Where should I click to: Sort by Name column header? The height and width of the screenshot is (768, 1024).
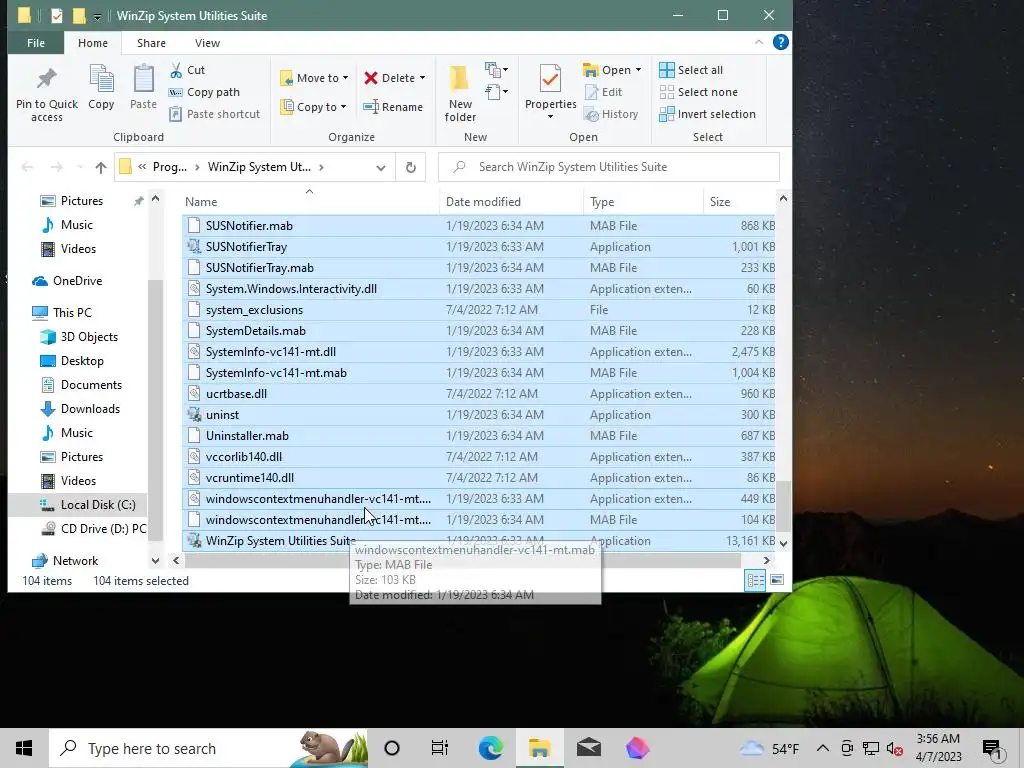coord(310,202)
